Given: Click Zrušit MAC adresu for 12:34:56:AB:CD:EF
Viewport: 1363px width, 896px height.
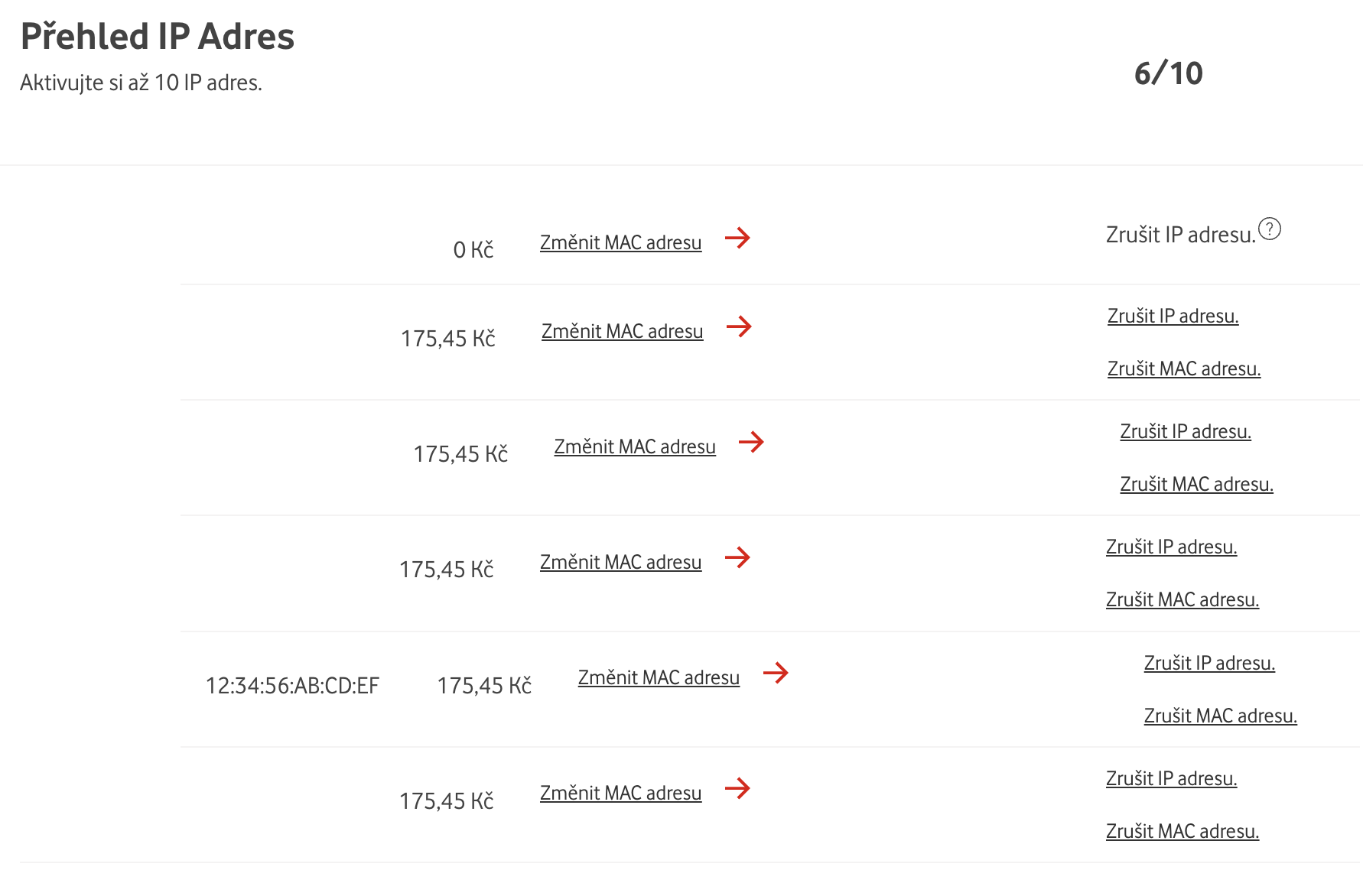Looking at the screenshot, I should (1220, 716).
